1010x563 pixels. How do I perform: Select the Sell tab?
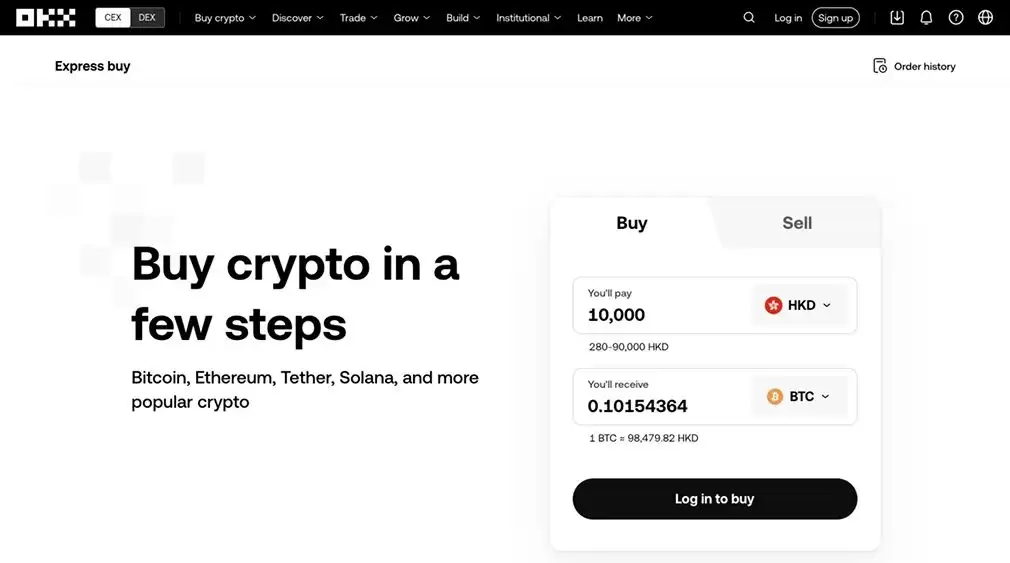797,223
